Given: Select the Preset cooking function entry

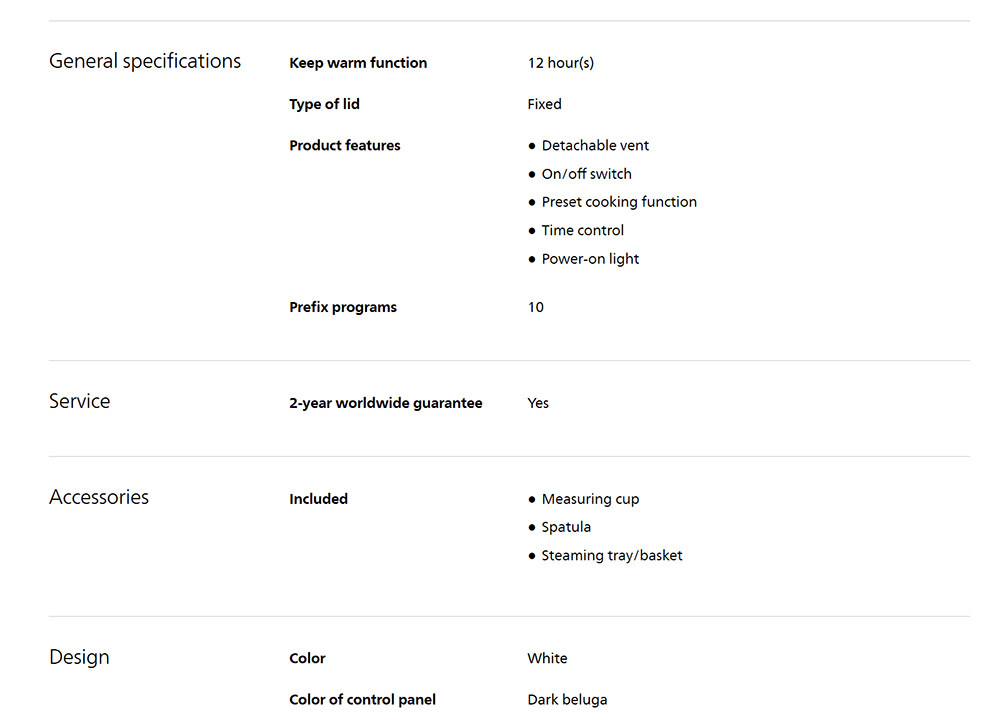Looking at the screenshot, I should (619, 202).
